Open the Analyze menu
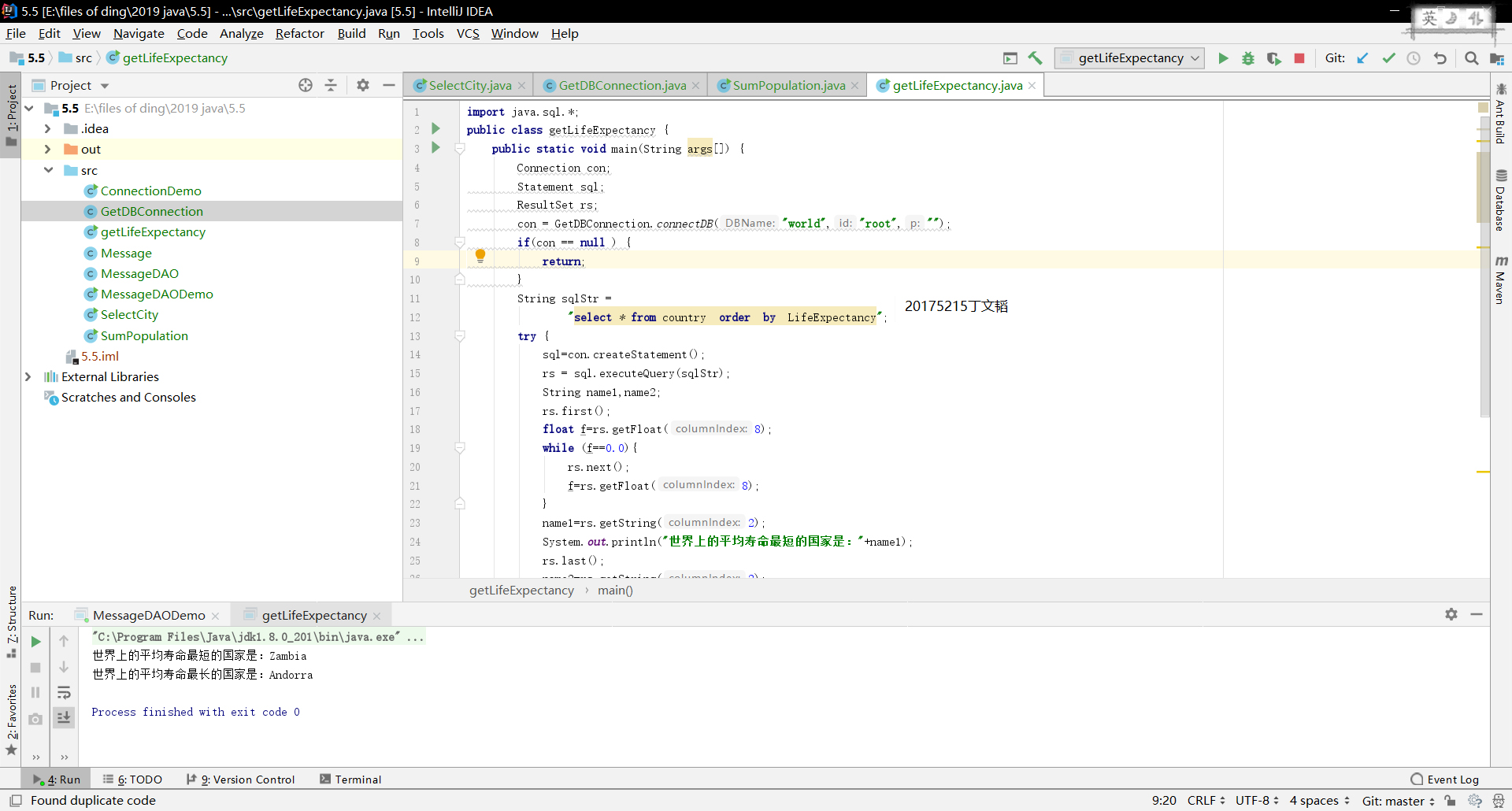Viewport: 1512px width, 811px height. [241, 33]
